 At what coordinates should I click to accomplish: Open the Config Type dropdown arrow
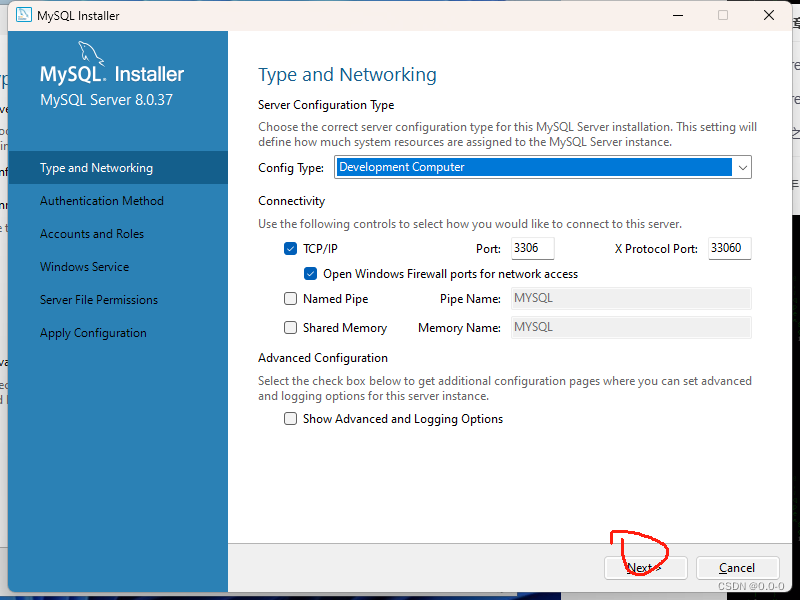click(743, 167)
